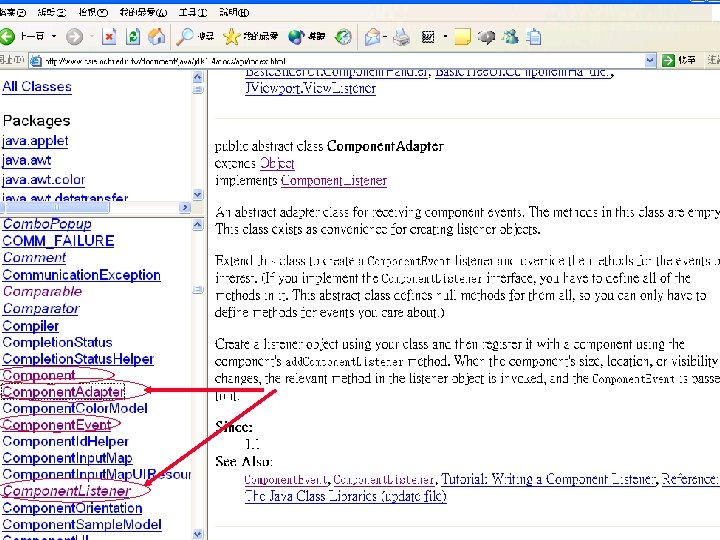Open the Comparator interface link
Screen dimensions: 720x540
click(x=41, y=309)
